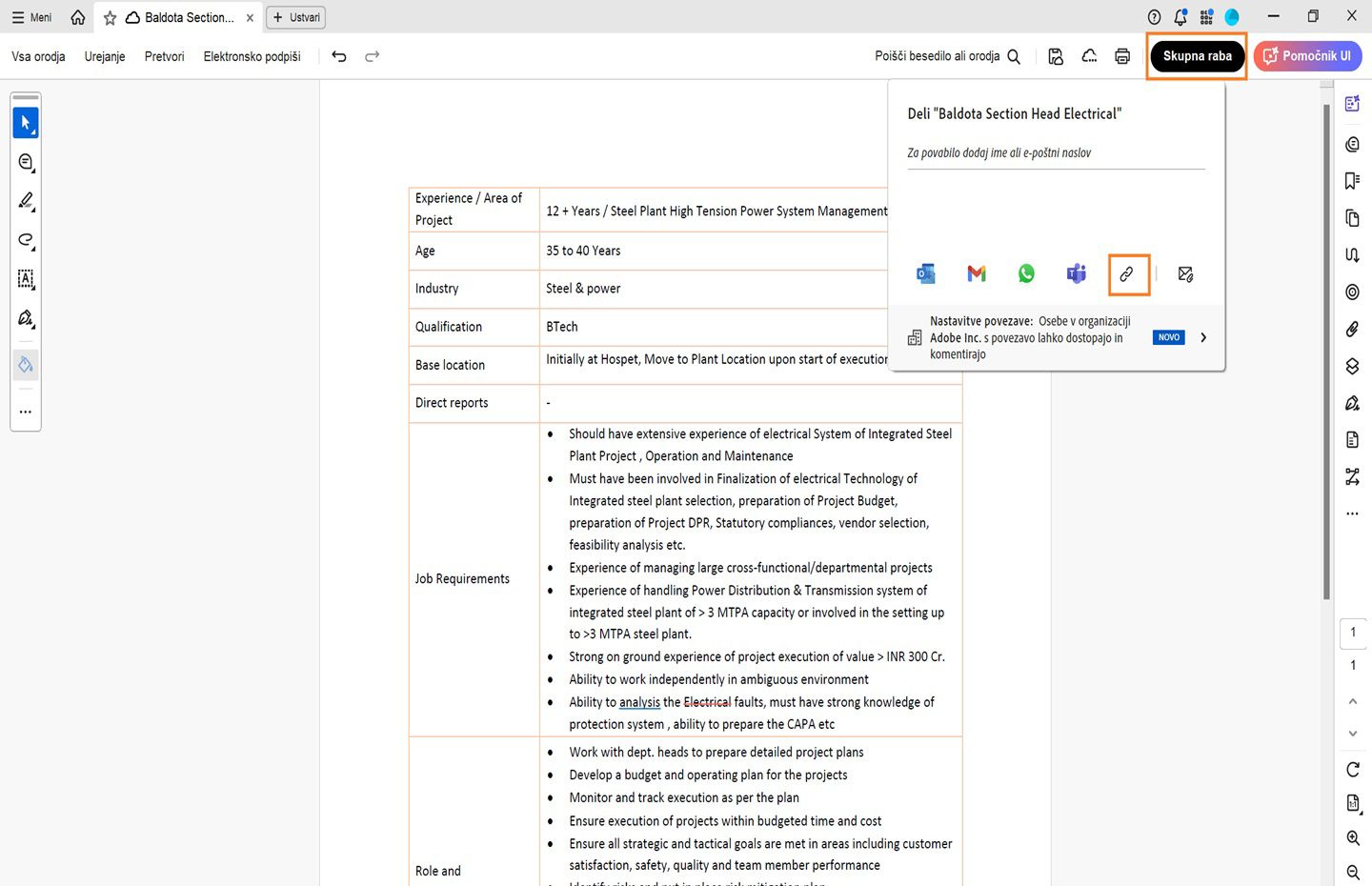The image size is (1372, 886).
Task: Pick the color fill bucket swatch
Action: pyautogui.click(x=26, y=365)
